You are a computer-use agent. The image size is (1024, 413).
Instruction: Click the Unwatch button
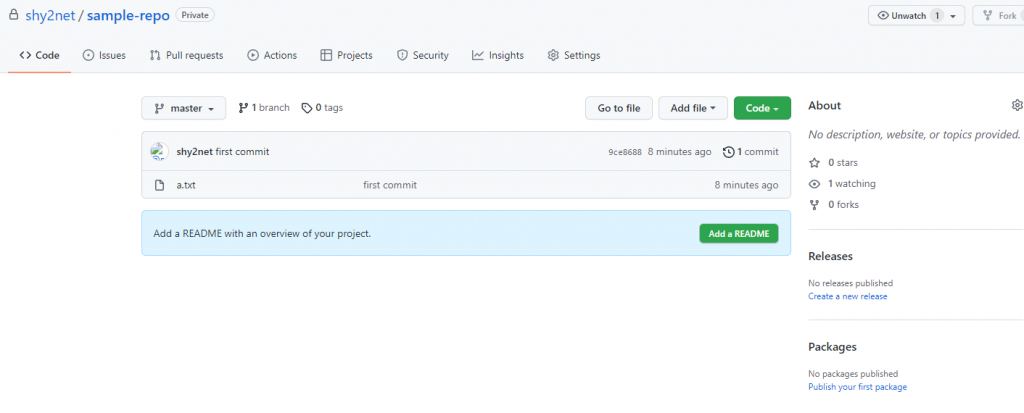click(916, 16)
